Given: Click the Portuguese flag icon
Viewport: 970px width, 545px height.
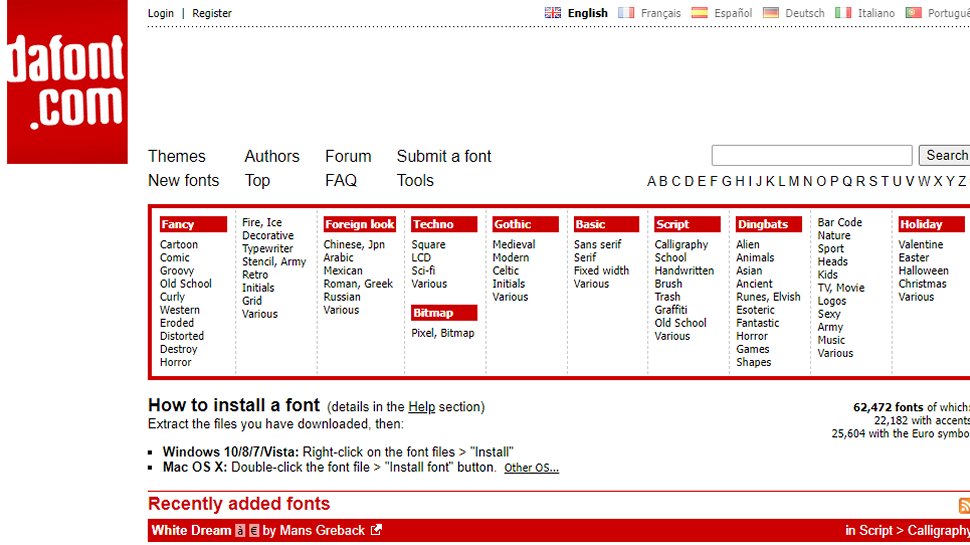Looking at the screenshot, I should pyautogui.click(x=913, y=13).
